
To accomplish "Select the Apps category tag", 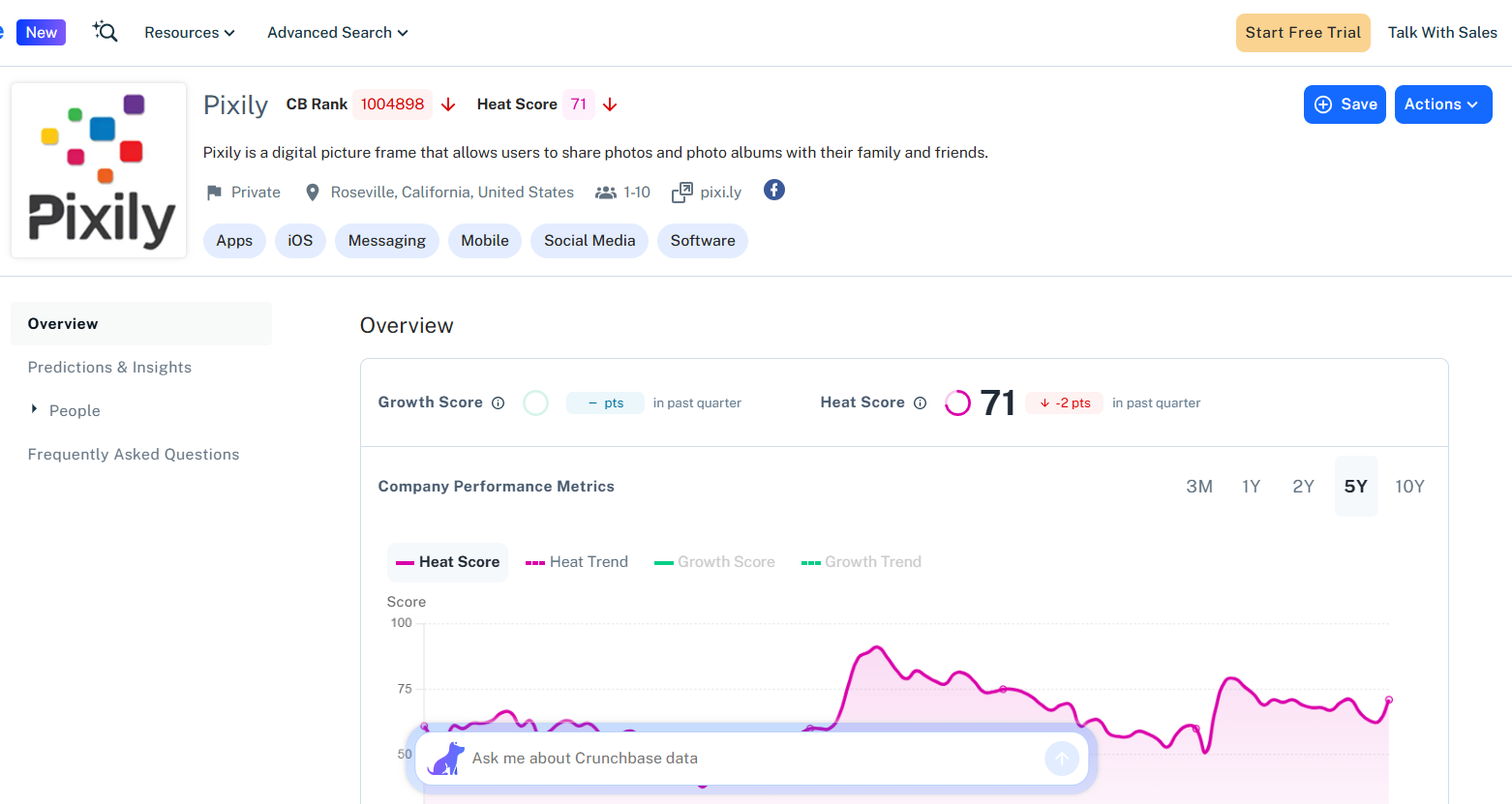I will click(x=234, y=241).
